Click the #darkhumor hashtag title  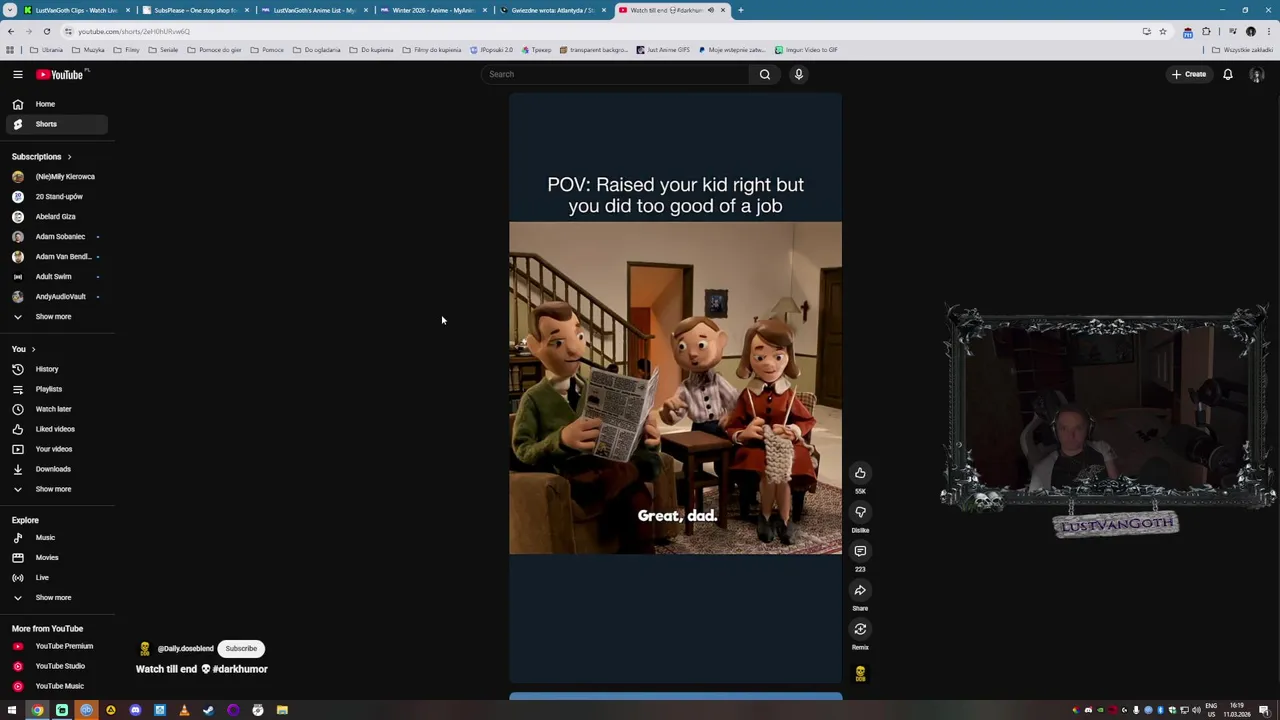(240, 669)
